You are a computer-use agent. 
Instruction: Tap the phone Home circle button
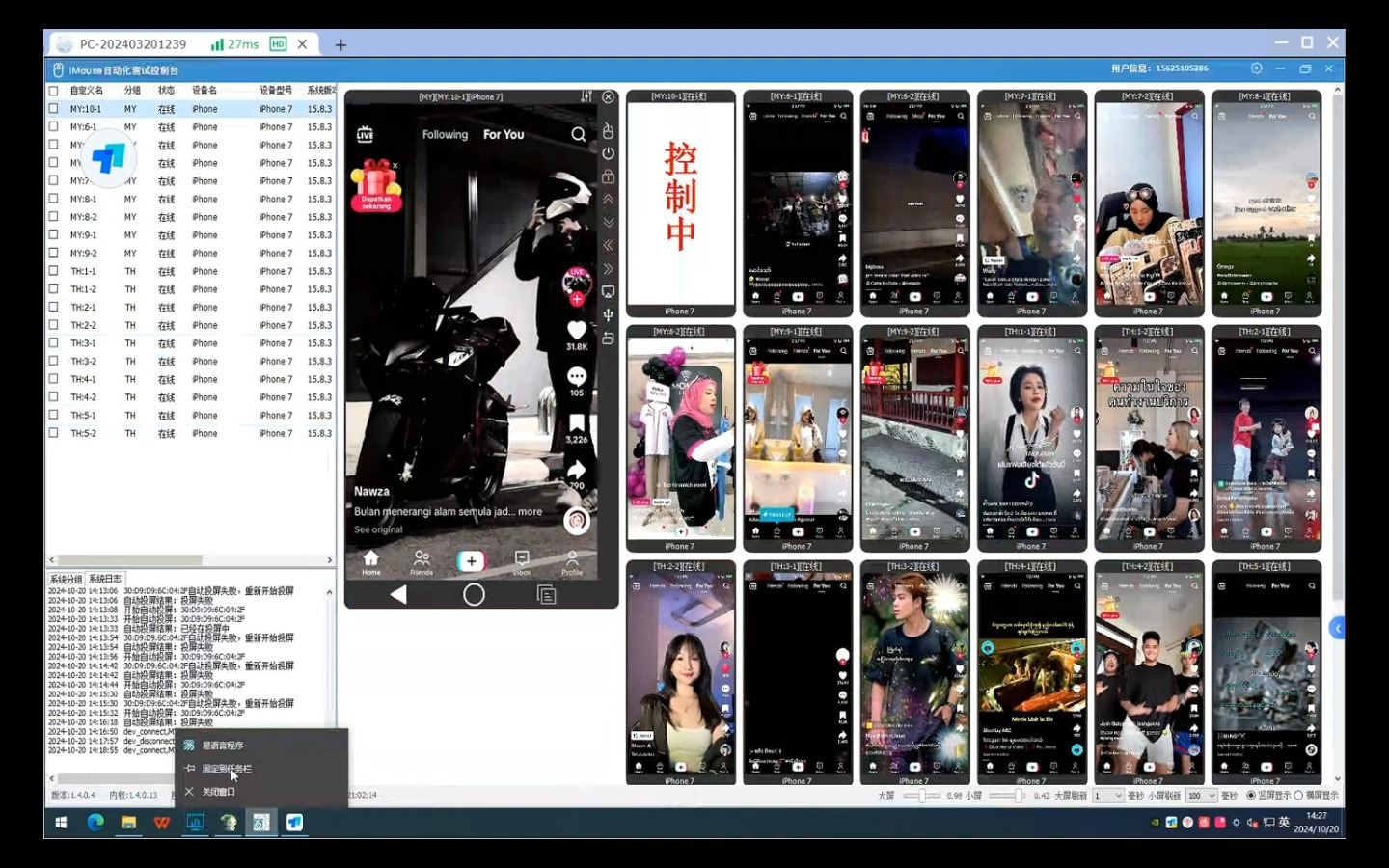474,594
